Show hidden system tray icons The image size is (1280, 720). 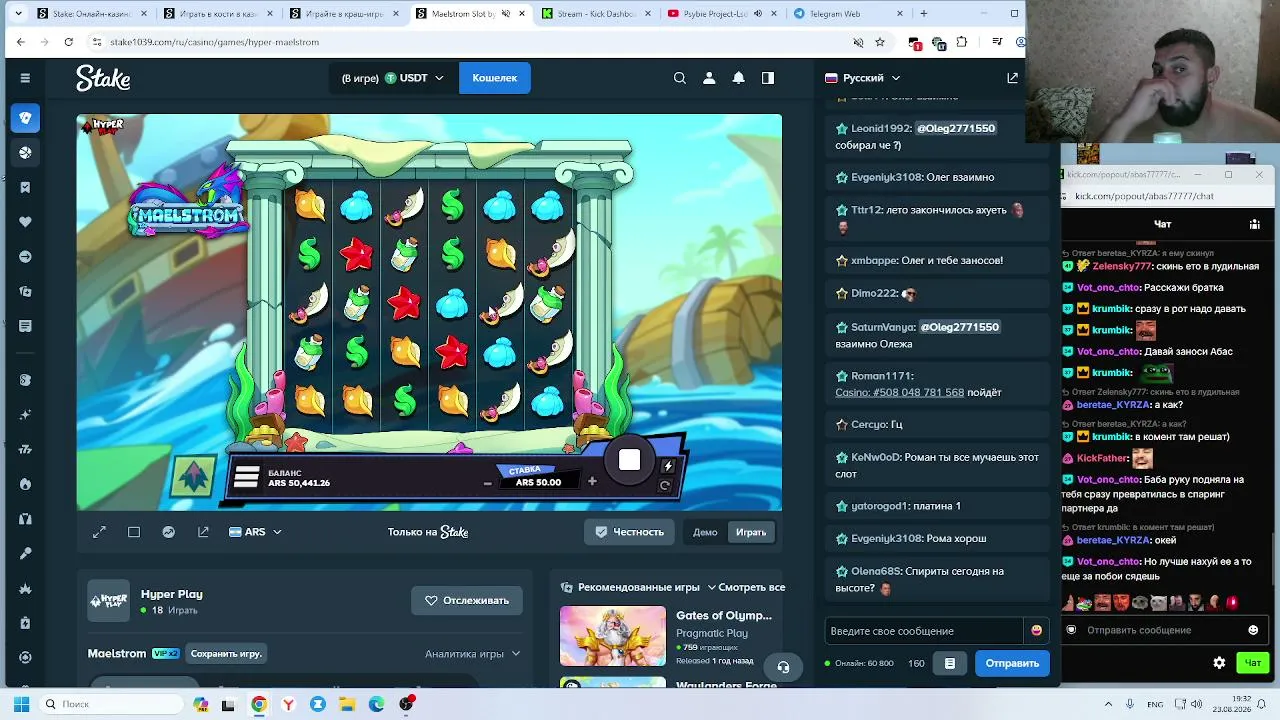click(1108, 704)
